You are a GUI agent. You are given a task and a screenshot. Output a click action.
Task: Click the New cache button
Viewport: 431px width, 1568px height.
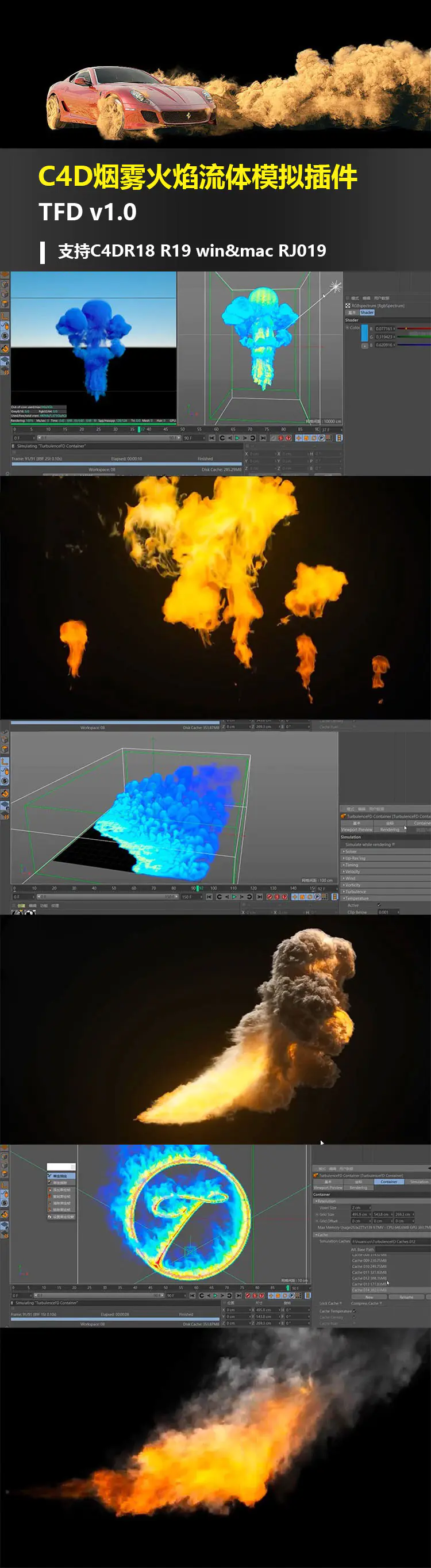point(369,1297)
